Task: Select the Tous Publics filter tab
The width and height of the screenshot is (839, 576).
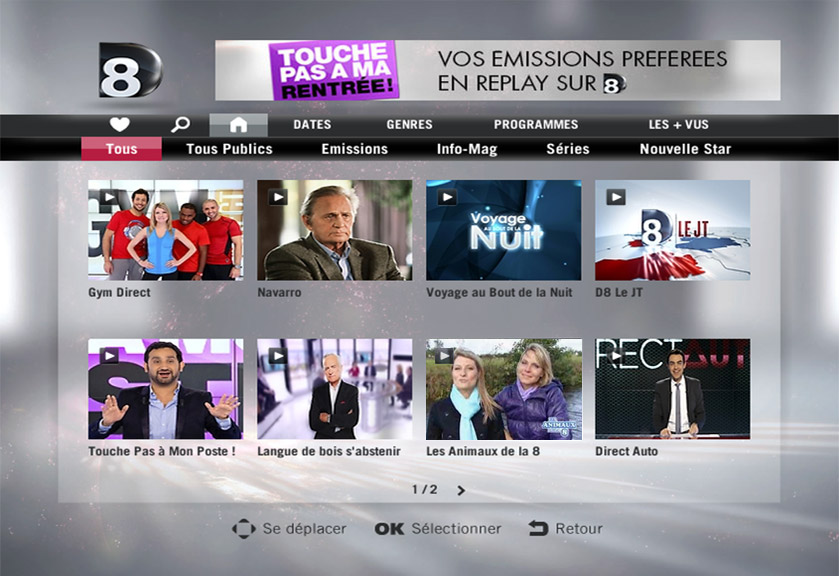Action: [x=229, y=149]
